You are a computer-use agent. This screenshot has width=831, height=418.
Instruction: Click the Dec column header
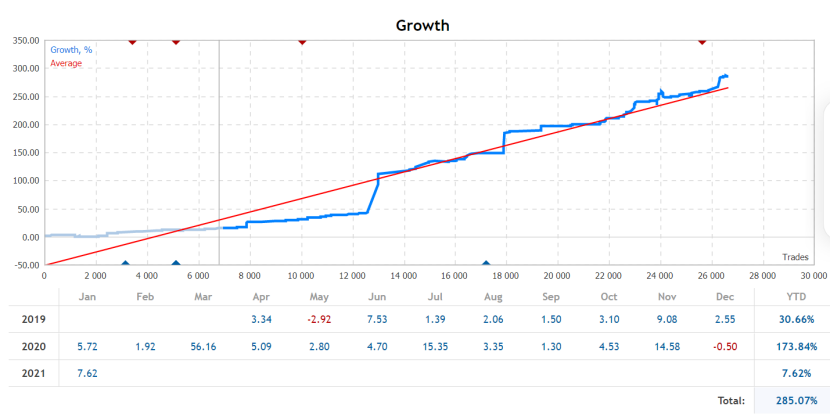coord(725,297)
